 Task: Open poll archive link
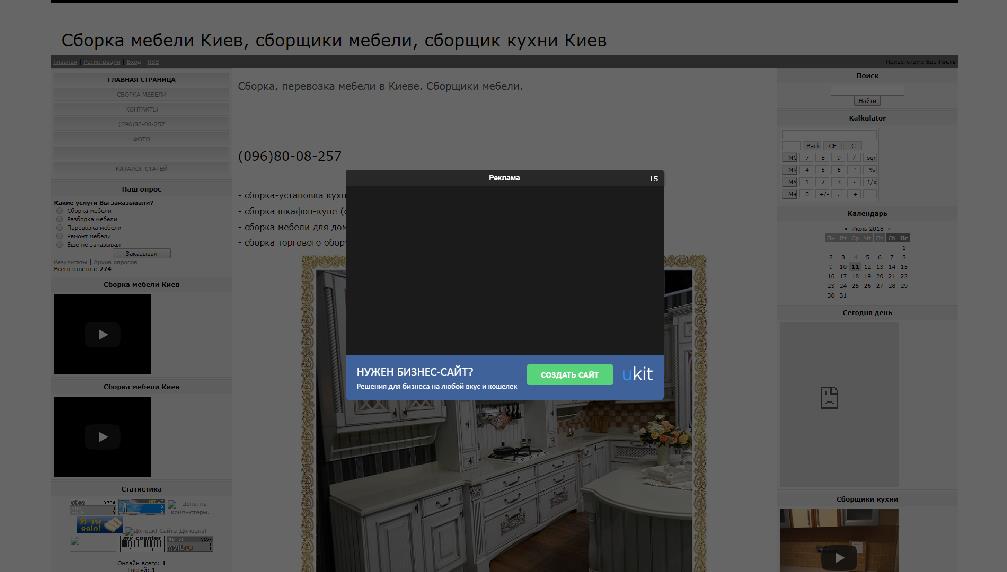click(x=116, y=262)
